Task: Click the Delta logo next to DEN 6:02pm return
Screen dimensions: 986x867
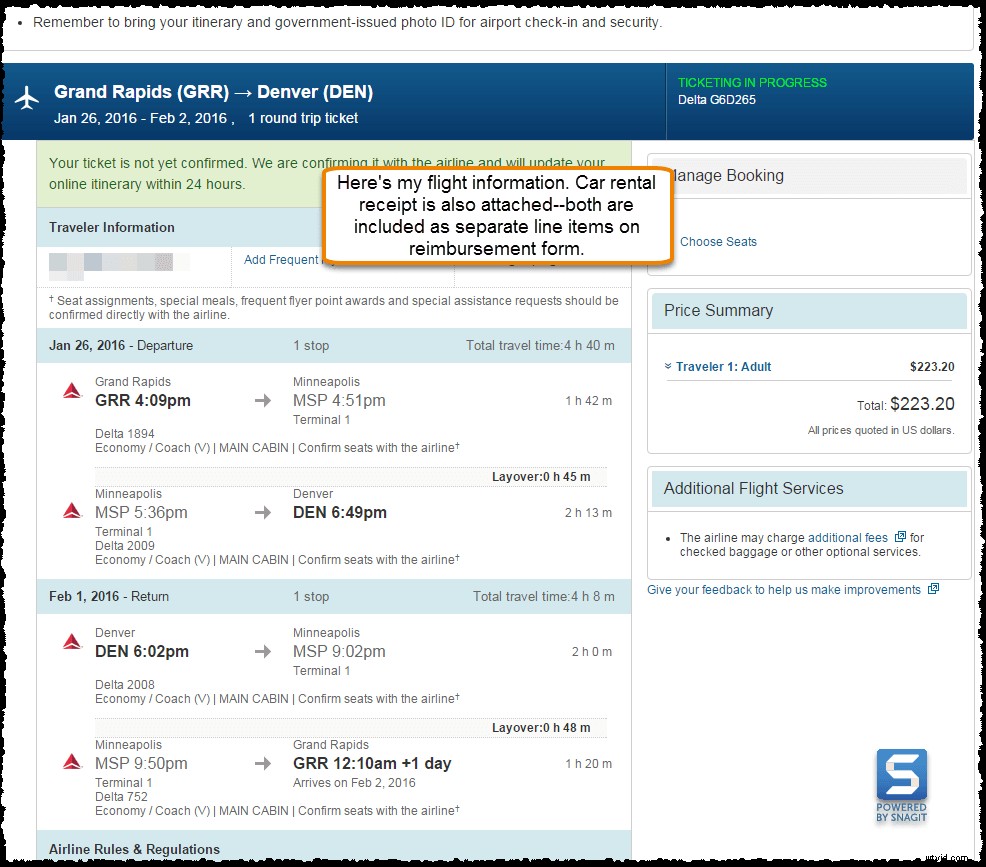Action: coord(71,640)
